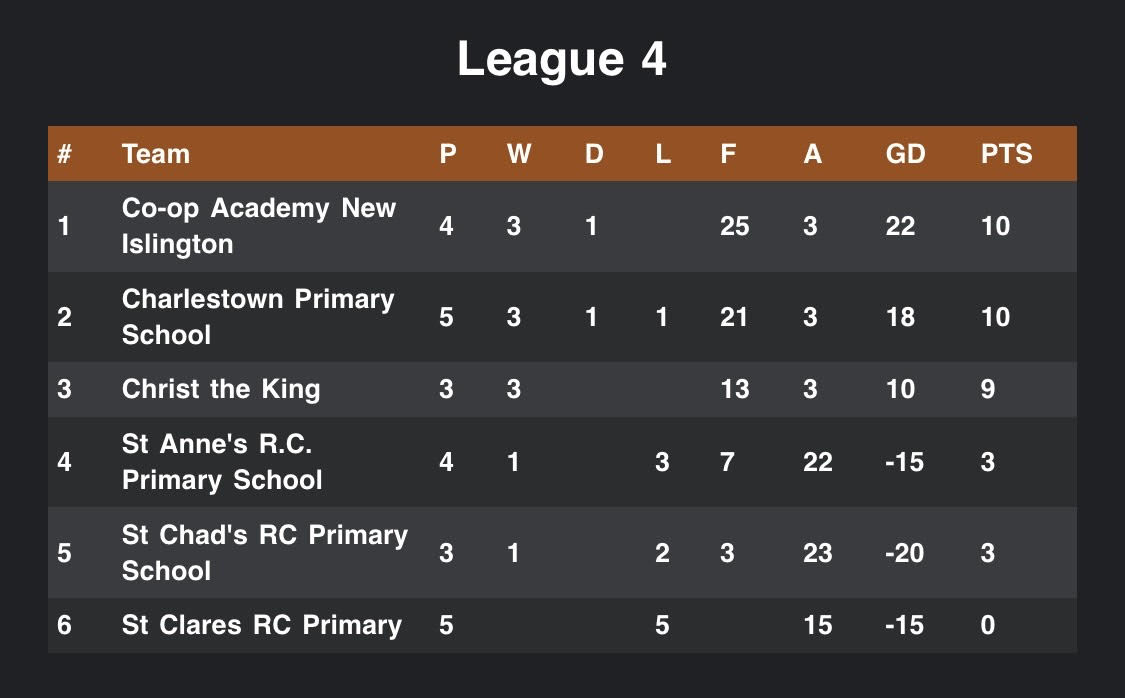Open Co-op Academy New Islington team
The height and width of the screenshot is (698, 1125).
tap(258, 226)
